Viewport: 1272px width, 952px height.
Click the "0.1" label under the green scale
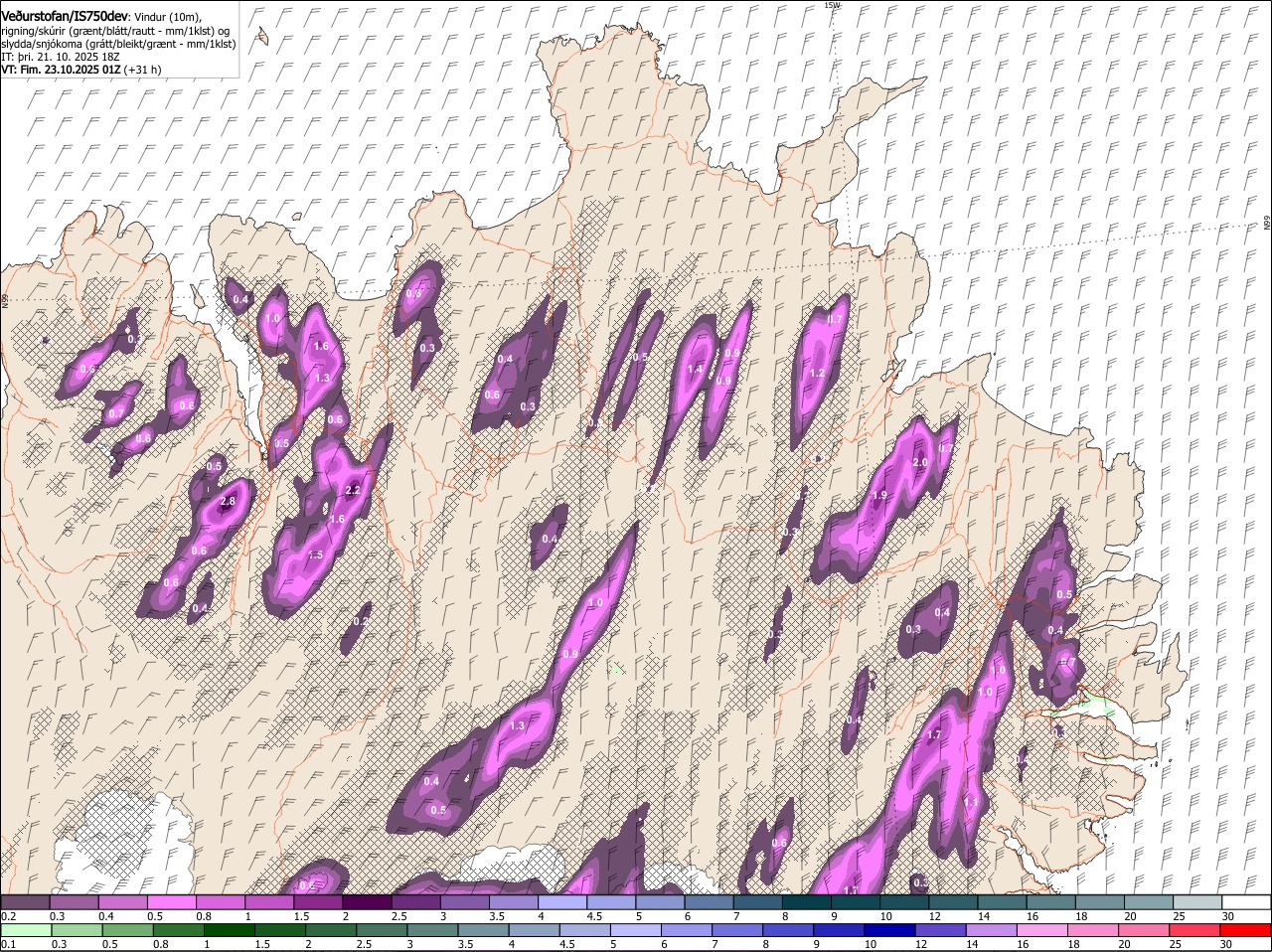pyautogui.click(x=8, y=944)
